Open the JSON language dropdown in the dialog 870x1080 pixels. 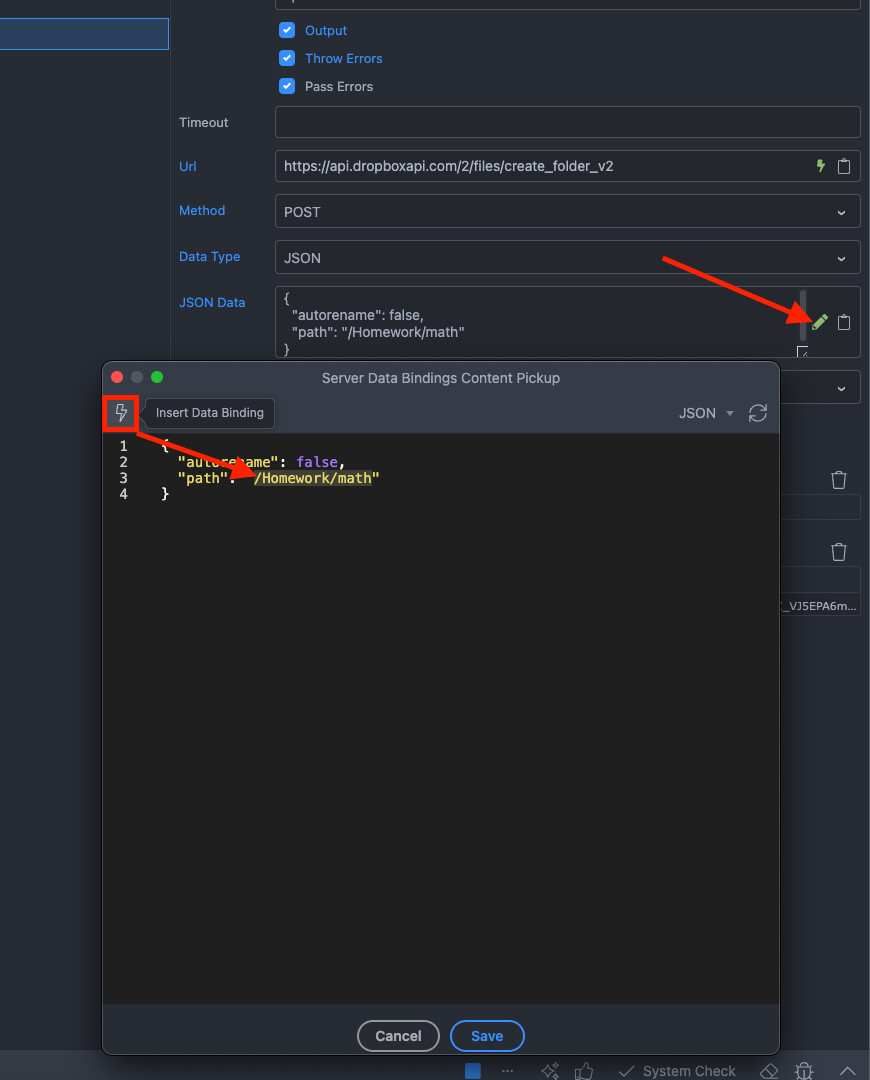pyautogui.click(x=706, y=413)
